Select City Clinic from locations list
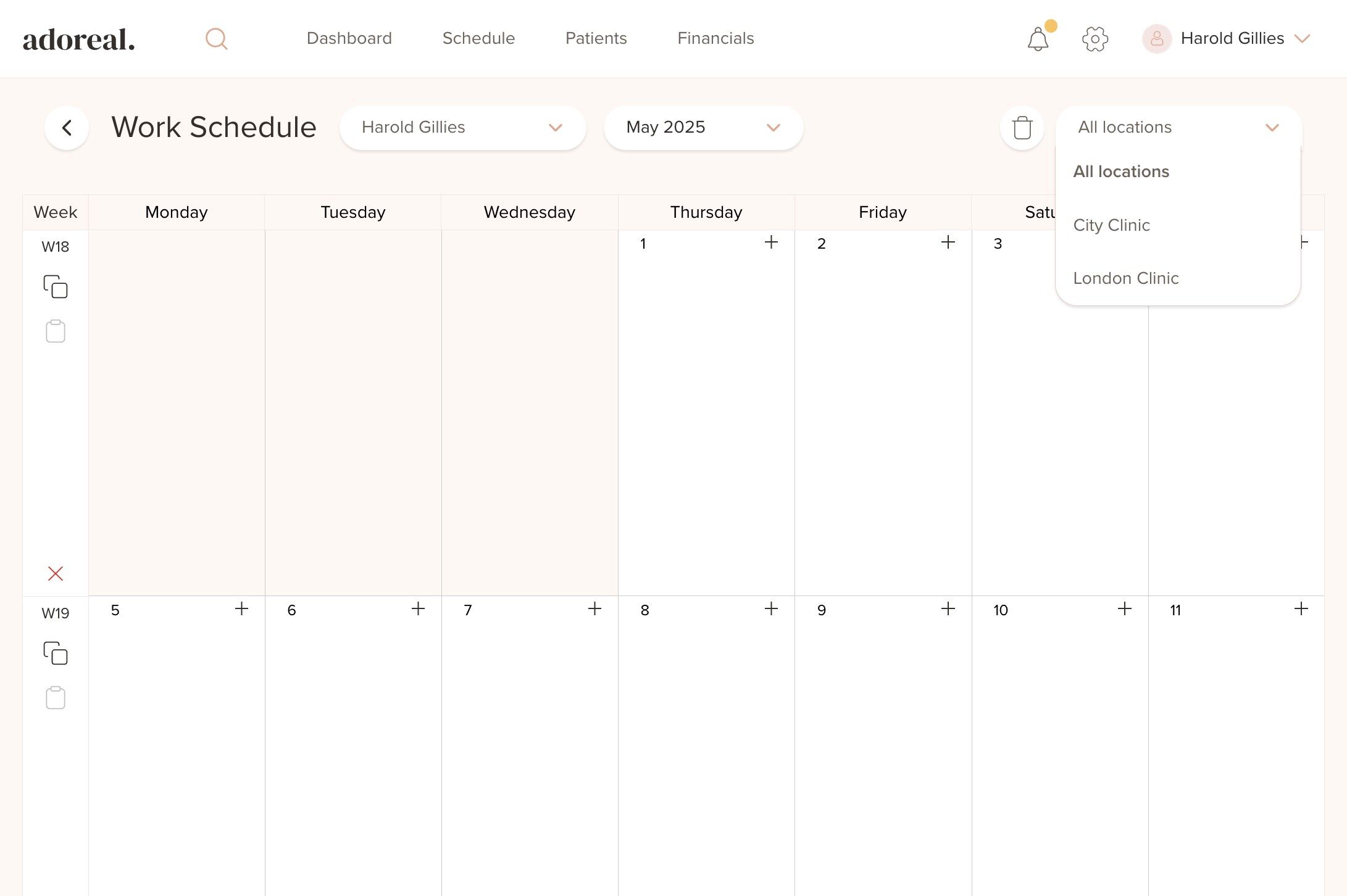The height and width of the screenshot is (896, 1347). pos(1111,225)
